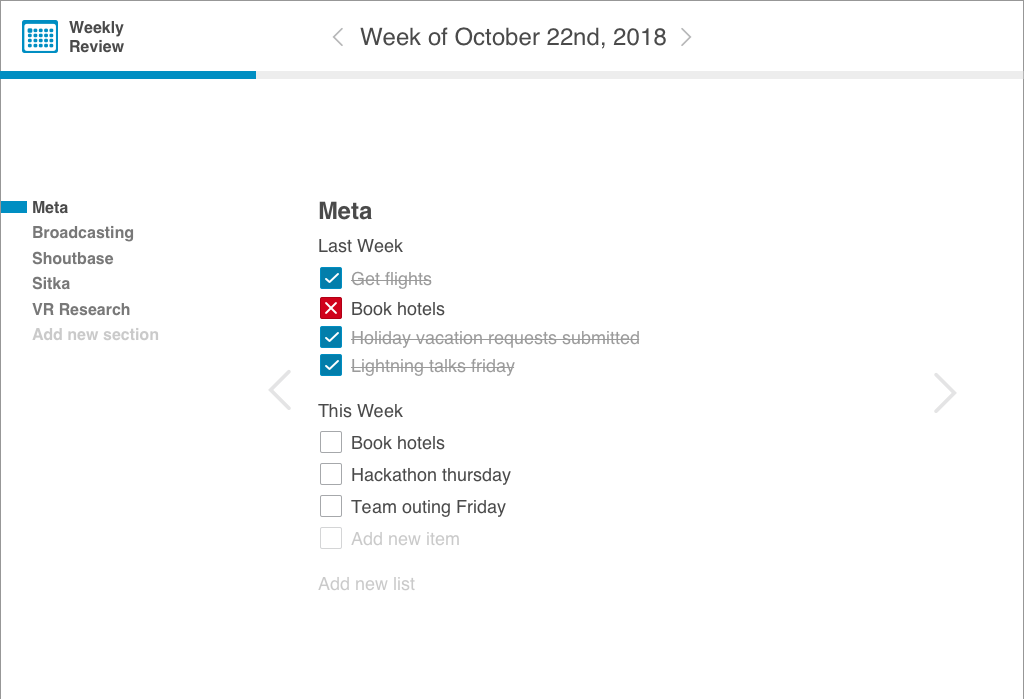Advance to the next week
Image resolution: width=1024 pixels, height=699 pixels.
(x=687, y=36)
